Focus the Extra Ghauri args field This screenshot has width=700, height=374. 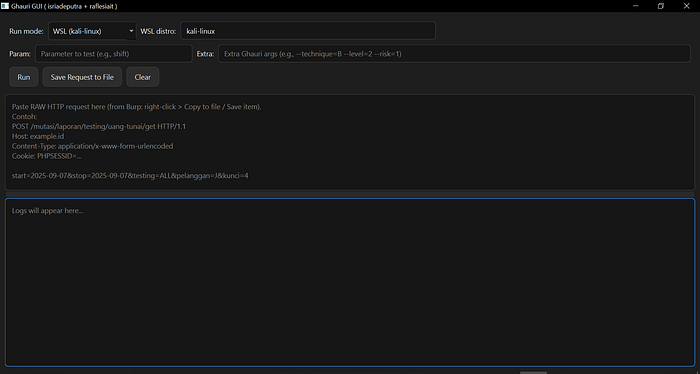[x=454, y=54]
